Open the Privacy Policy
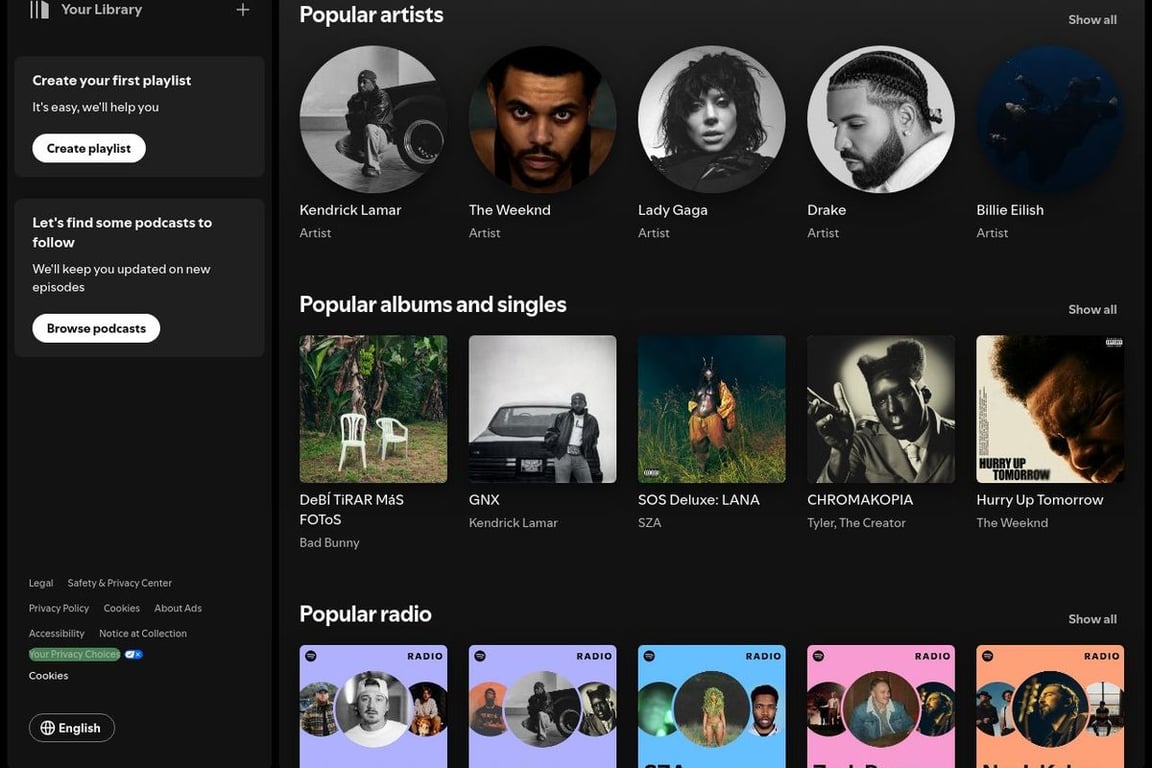Image resolution: width=1152 pixels, height=768 pixels. click(x=58, y=607)
